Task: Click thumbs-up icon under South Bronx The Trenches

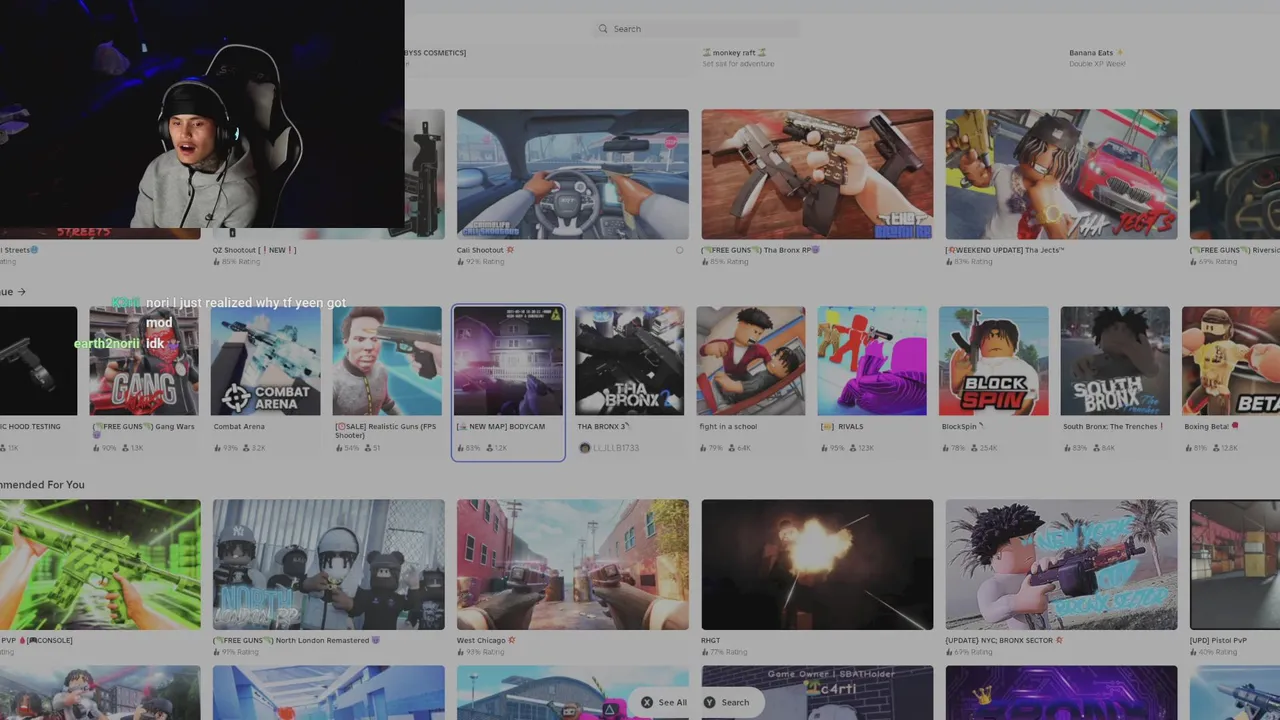Action: point(1067,448)
